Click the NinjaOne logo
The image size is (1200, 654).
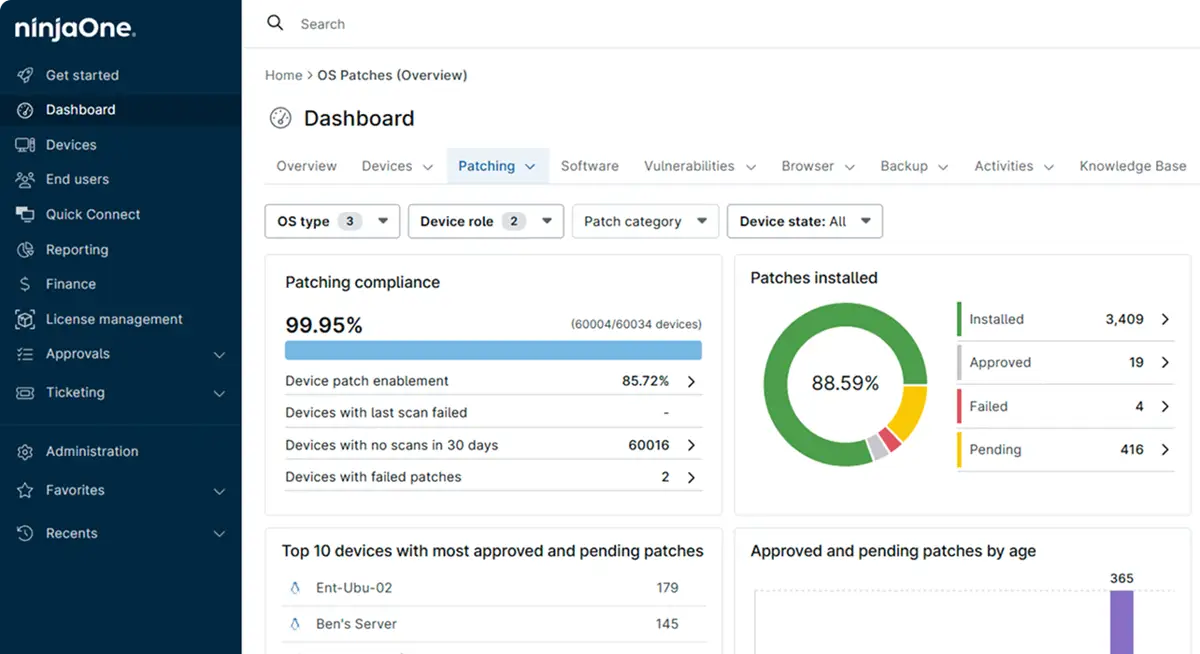(75, 28)
